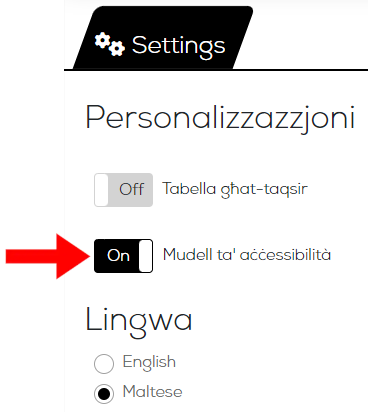Viewport: 368px width, 412px height.
Task: Click the white handle of the On switch
Action: pos(146,256)
